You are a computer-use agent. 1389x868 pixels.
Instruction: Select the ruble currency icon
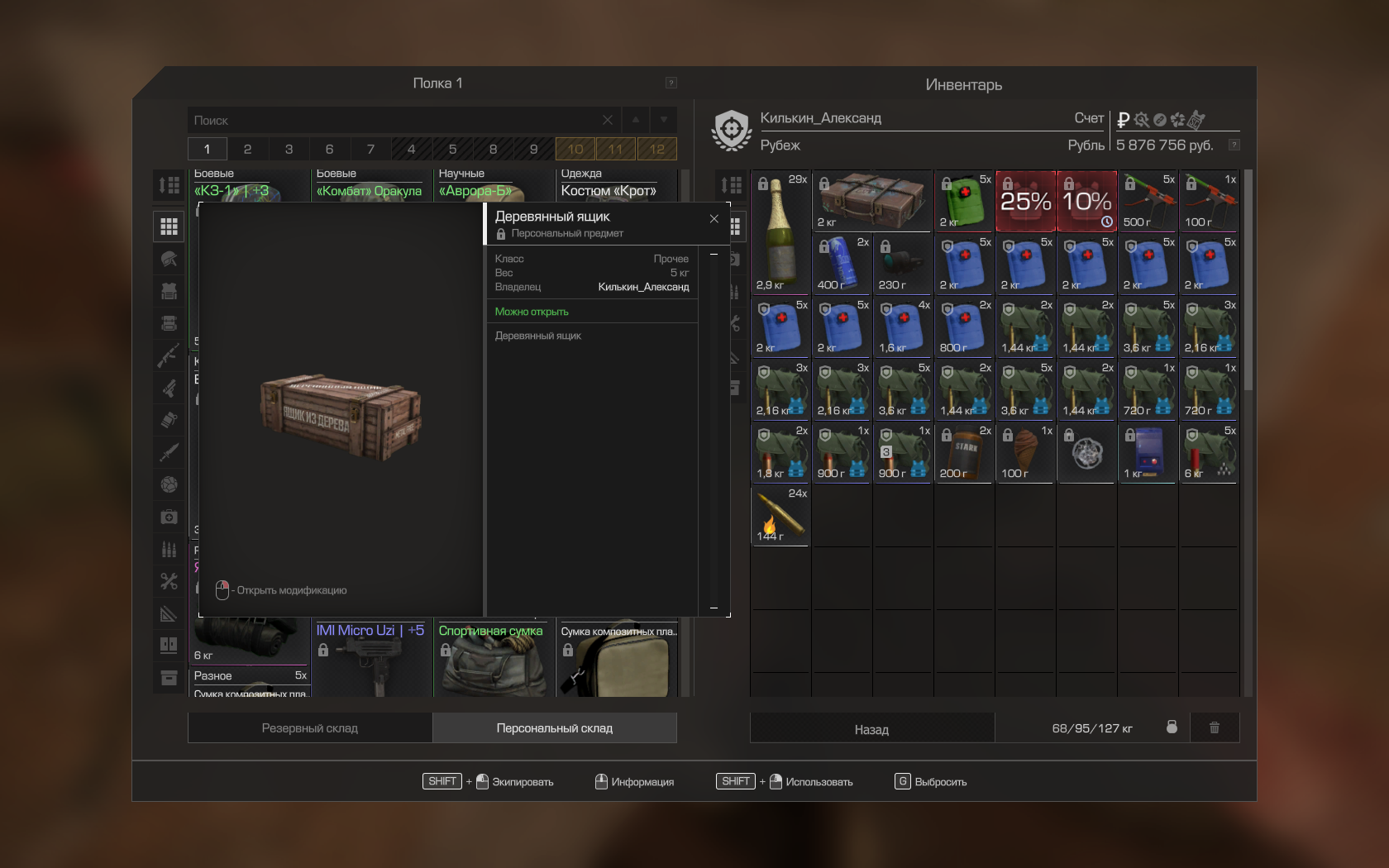(x=1123, y=120)
